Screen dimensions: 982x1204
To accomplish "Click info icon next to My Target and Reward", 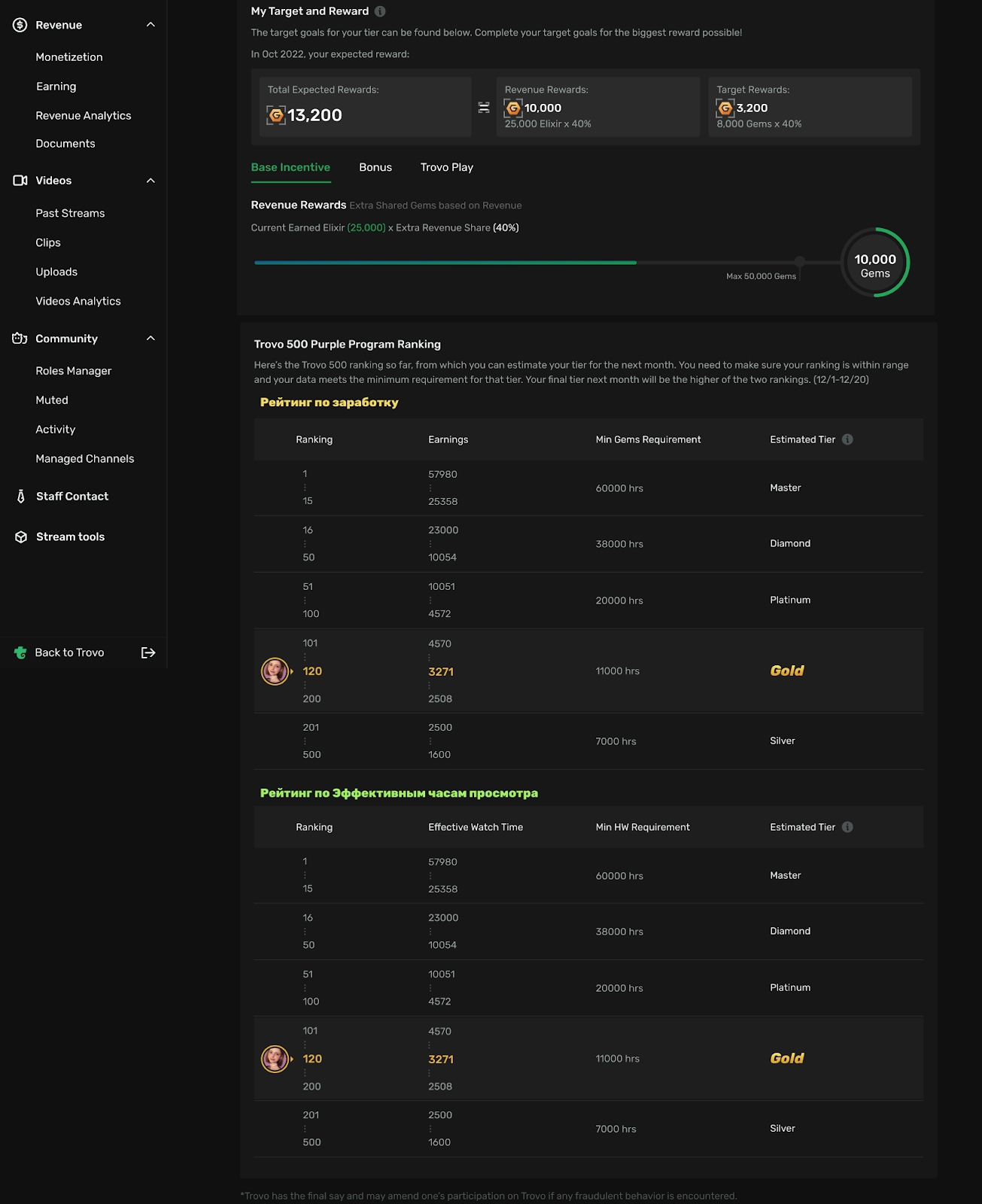I will (380, 11).
